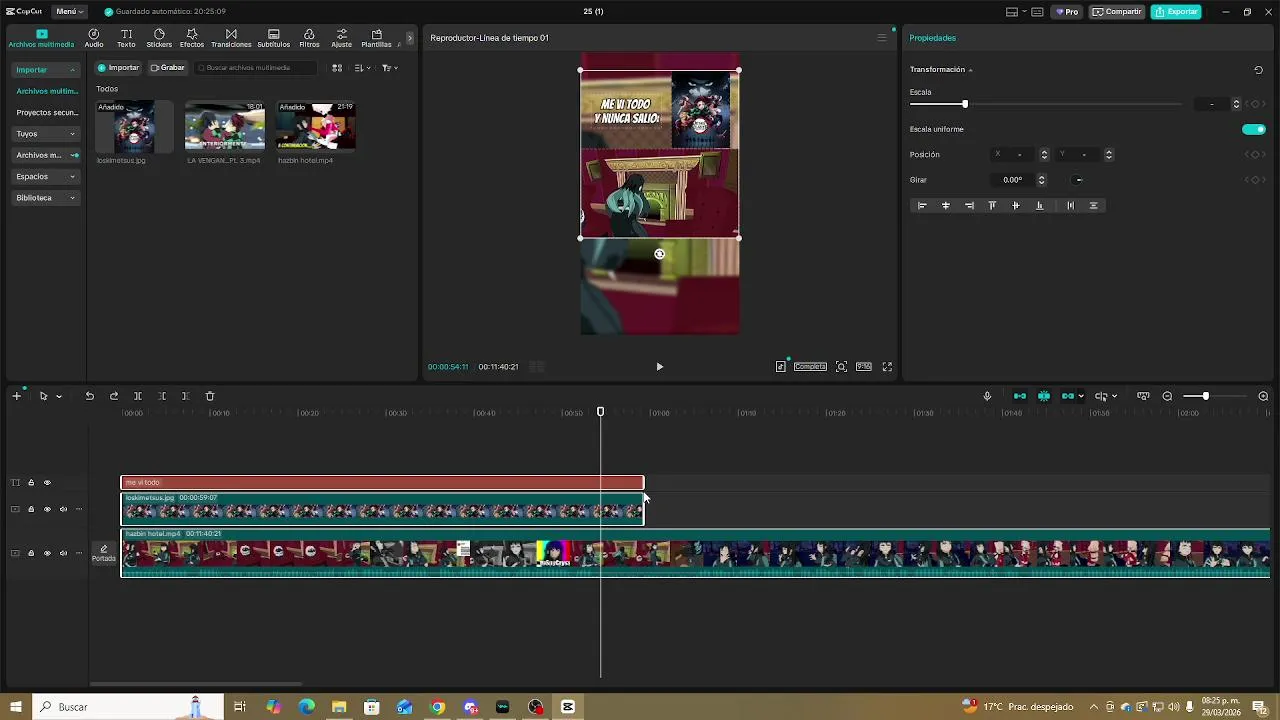Click the Undo arrow in timeline toolbar
The image size is (1280, 720).
(x=89, y=396)
